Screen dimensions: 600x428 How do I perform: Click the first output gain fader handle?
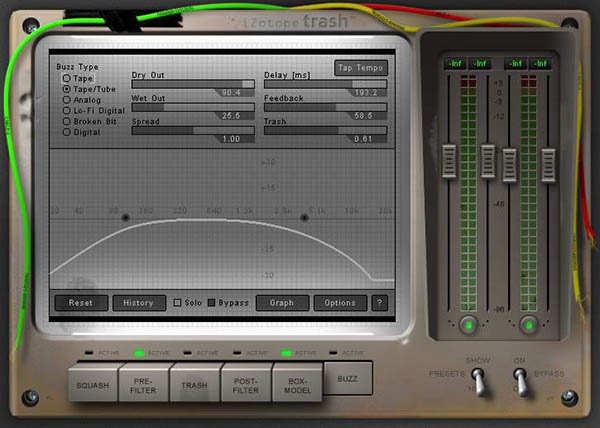(509, 165)
